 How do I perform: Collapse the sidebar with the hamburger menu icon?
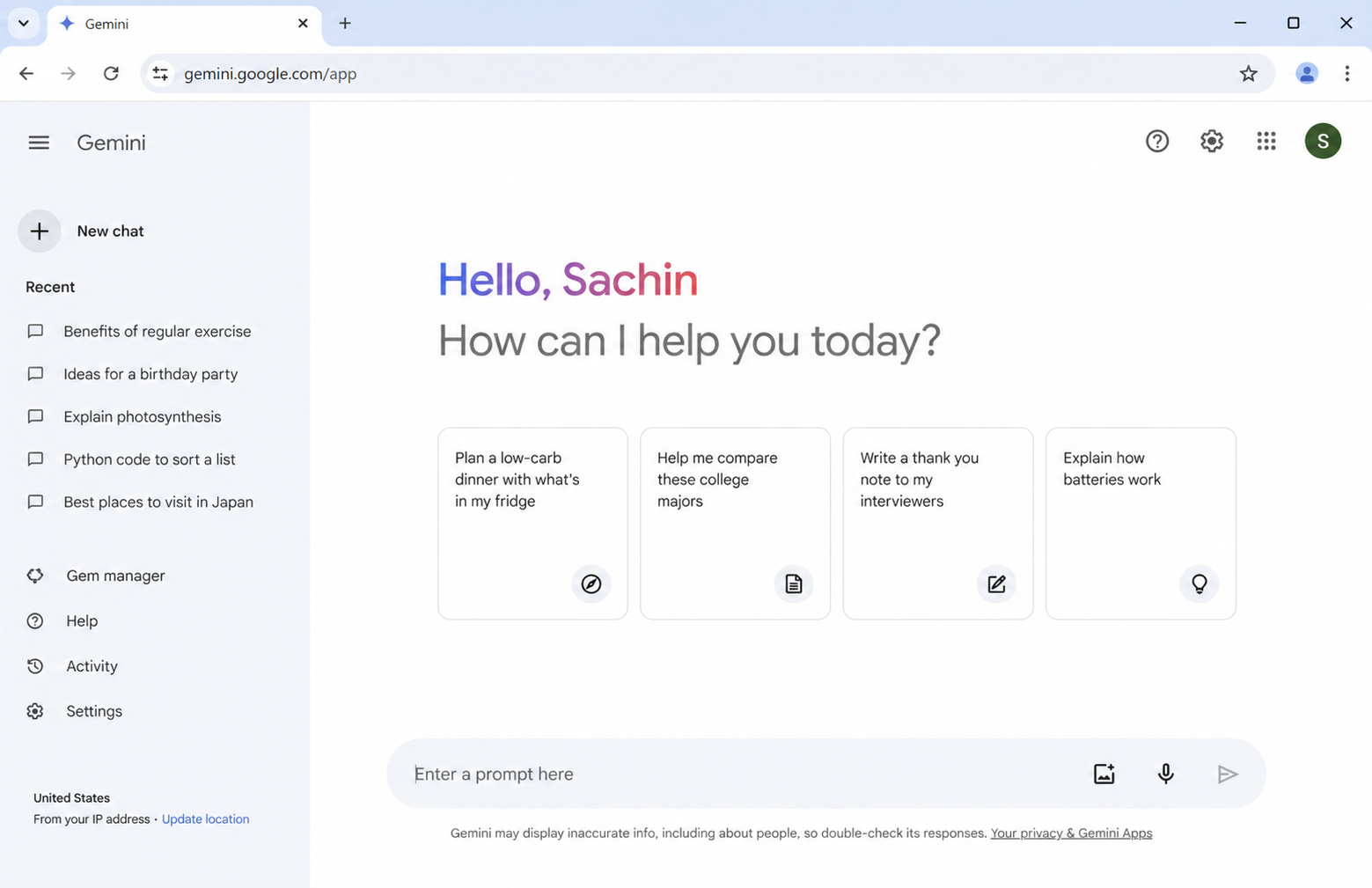[x=39, y=143]
